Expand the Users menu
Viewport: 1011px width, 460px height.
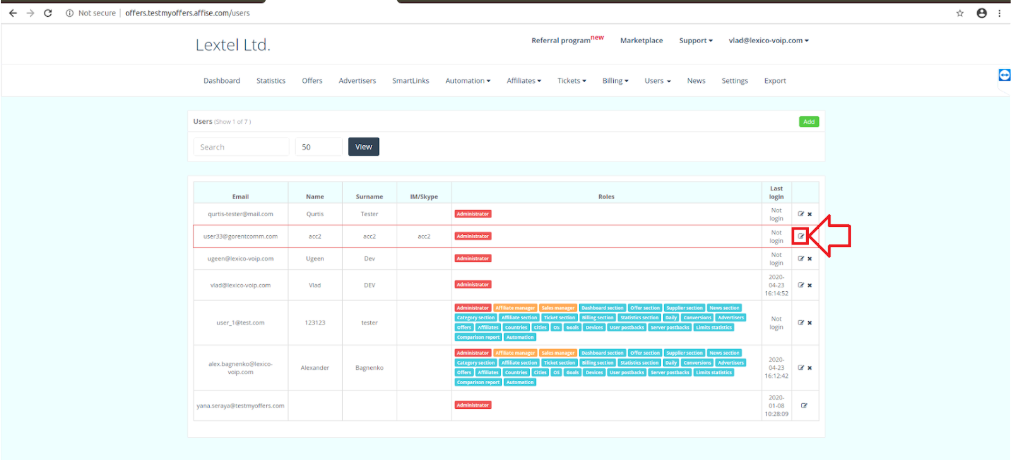click(x=658, y=81)
